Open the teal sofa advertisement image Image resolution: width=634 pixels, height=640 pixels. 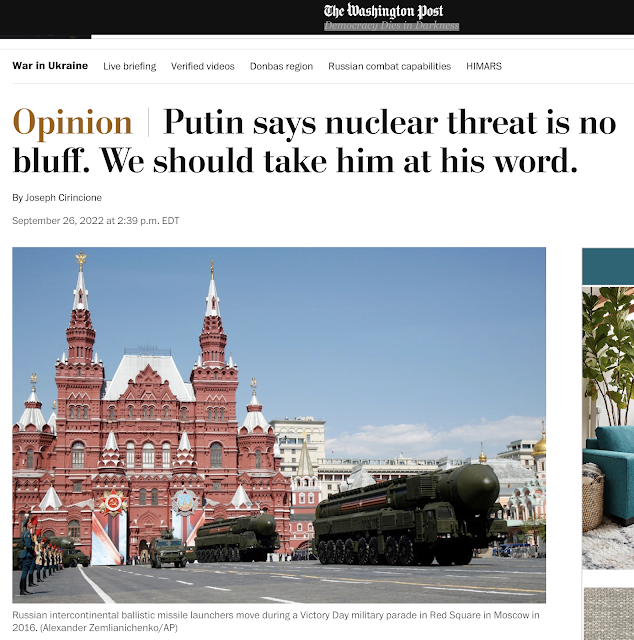[x=608, y=428]
